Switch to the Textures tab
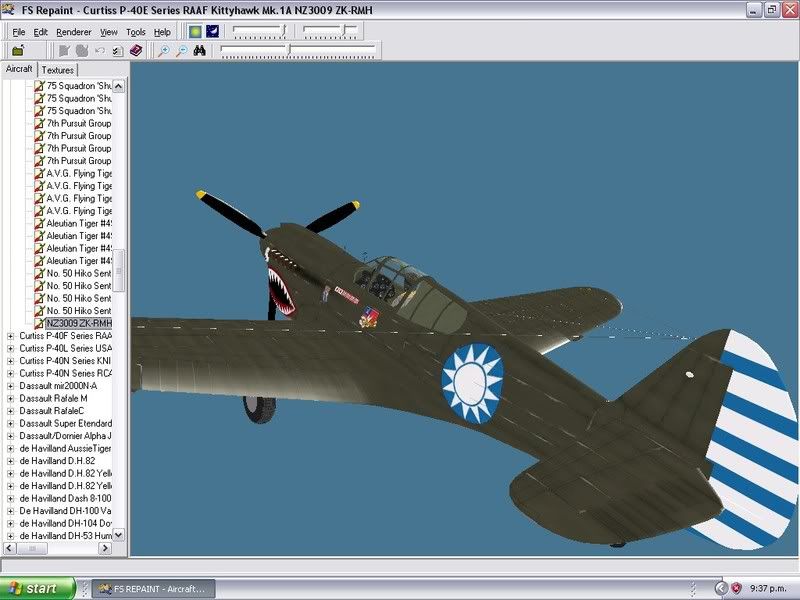Screen dimensions: 800x600 (57, 70)
